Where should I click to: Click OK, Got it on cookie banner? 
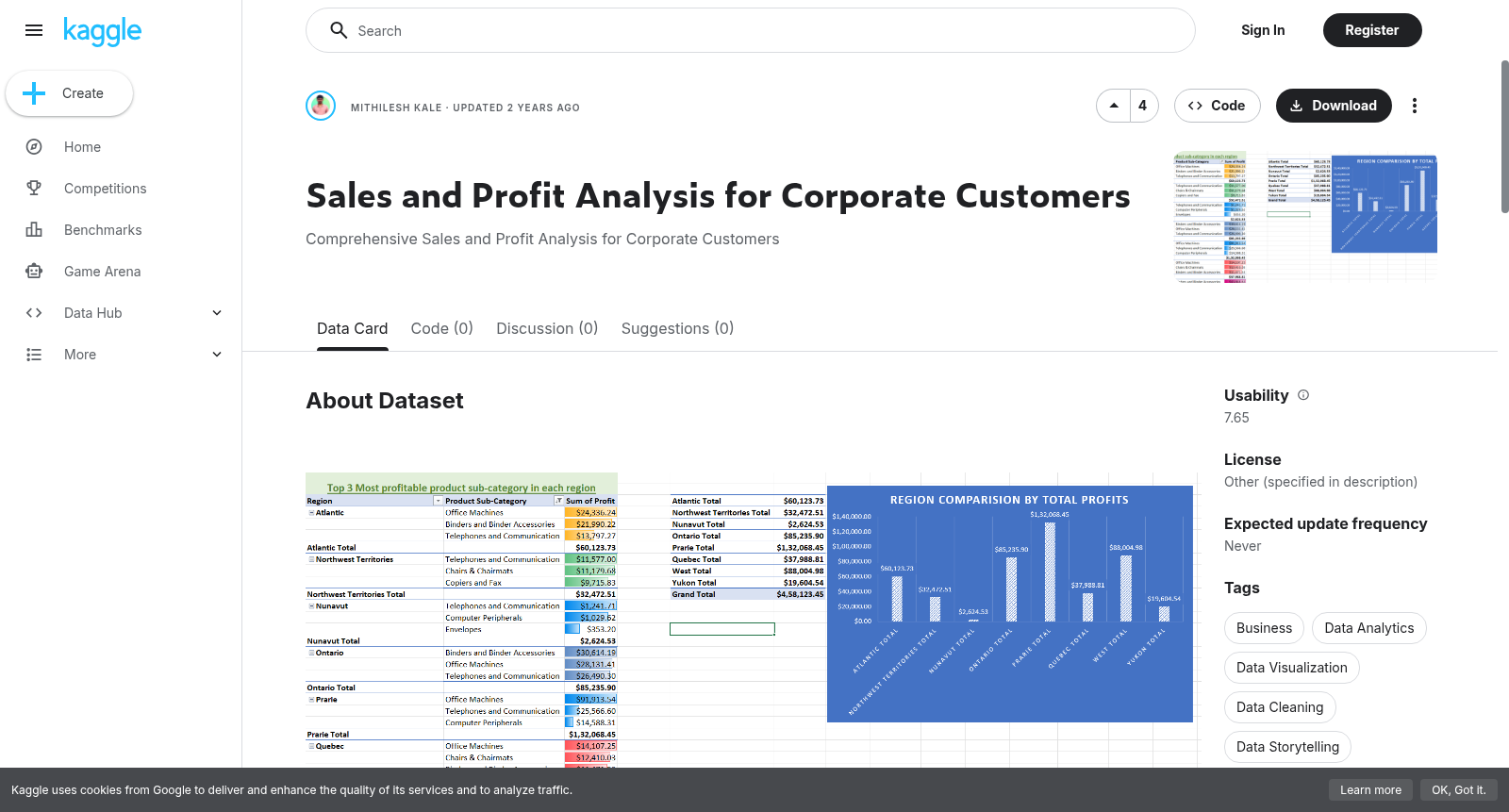coord(1458,790)
